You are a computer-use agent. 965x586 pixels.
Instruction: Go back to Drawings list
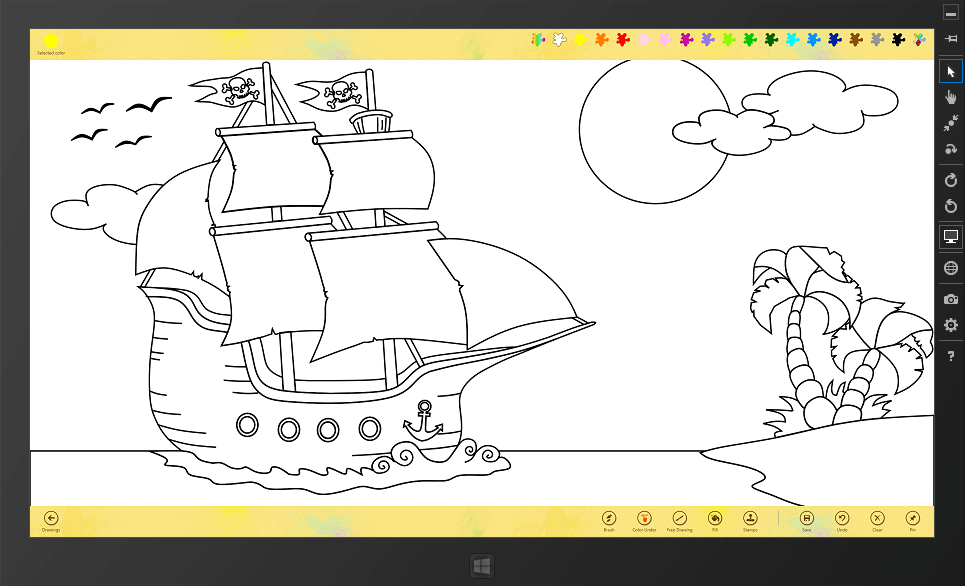click(x=51, y=518)
